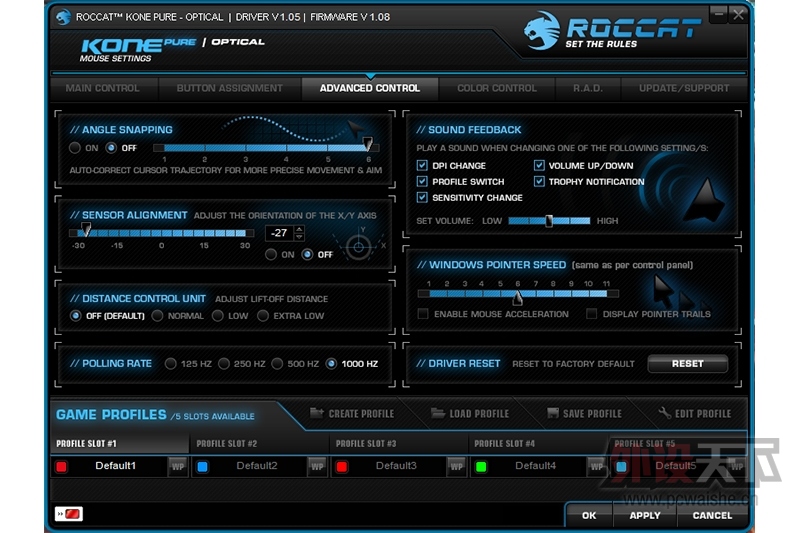Select the Advanced Control tab
Screen dimensions: 800x533
(370, 88)
